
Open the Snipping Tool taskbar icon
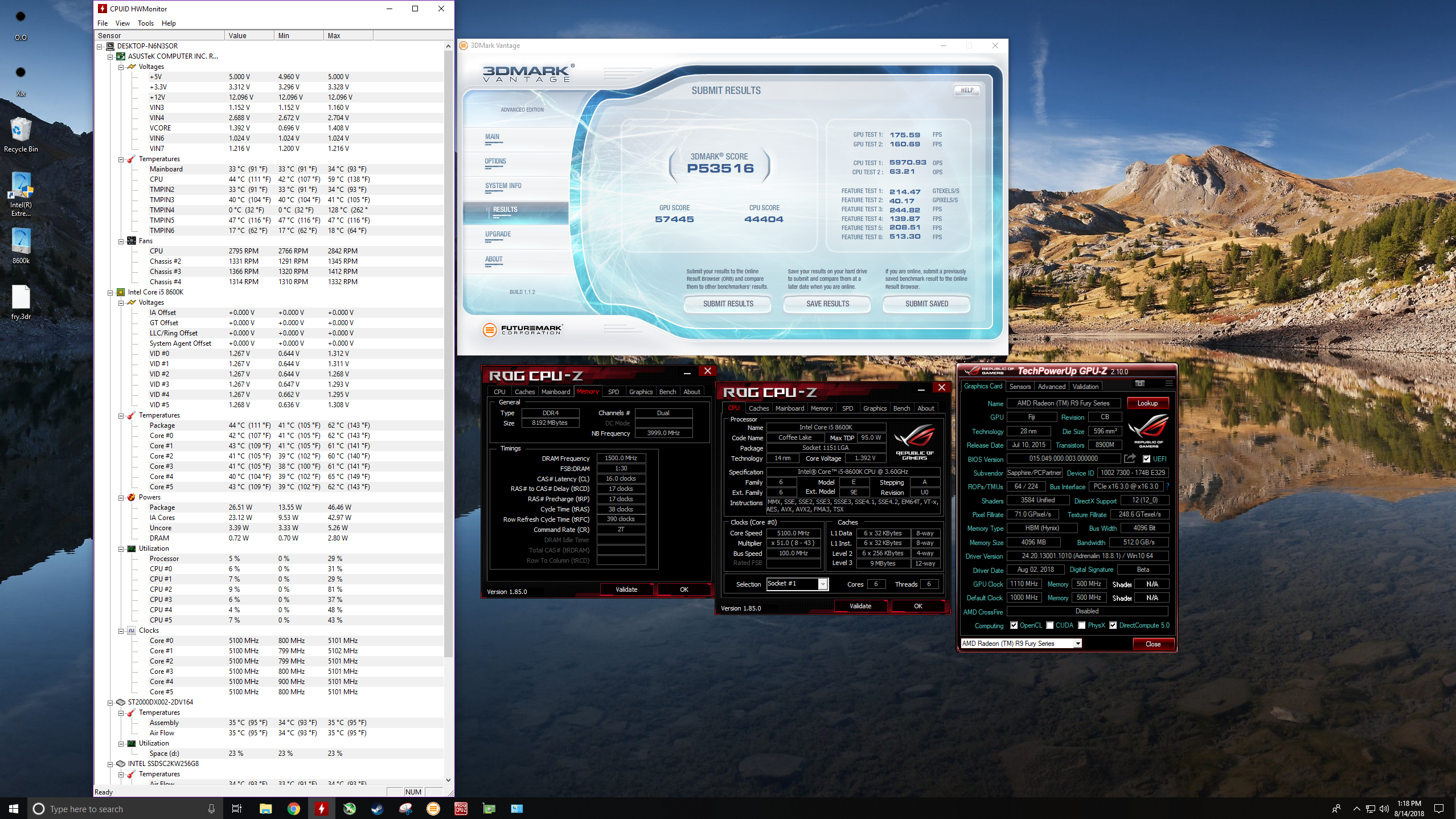405,809
